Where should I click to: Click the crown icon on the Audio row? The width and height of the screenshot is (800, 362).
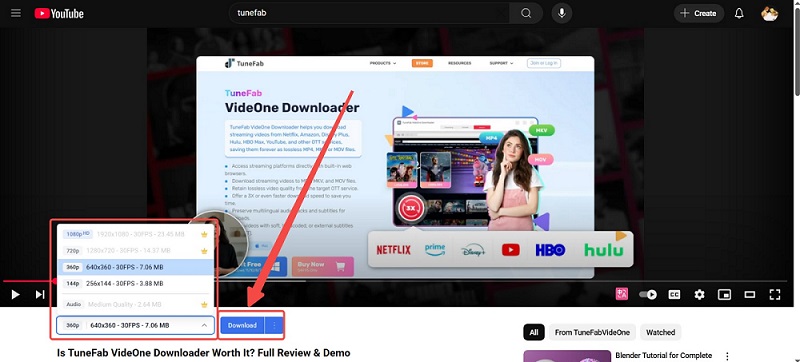[x=204, y=304]
